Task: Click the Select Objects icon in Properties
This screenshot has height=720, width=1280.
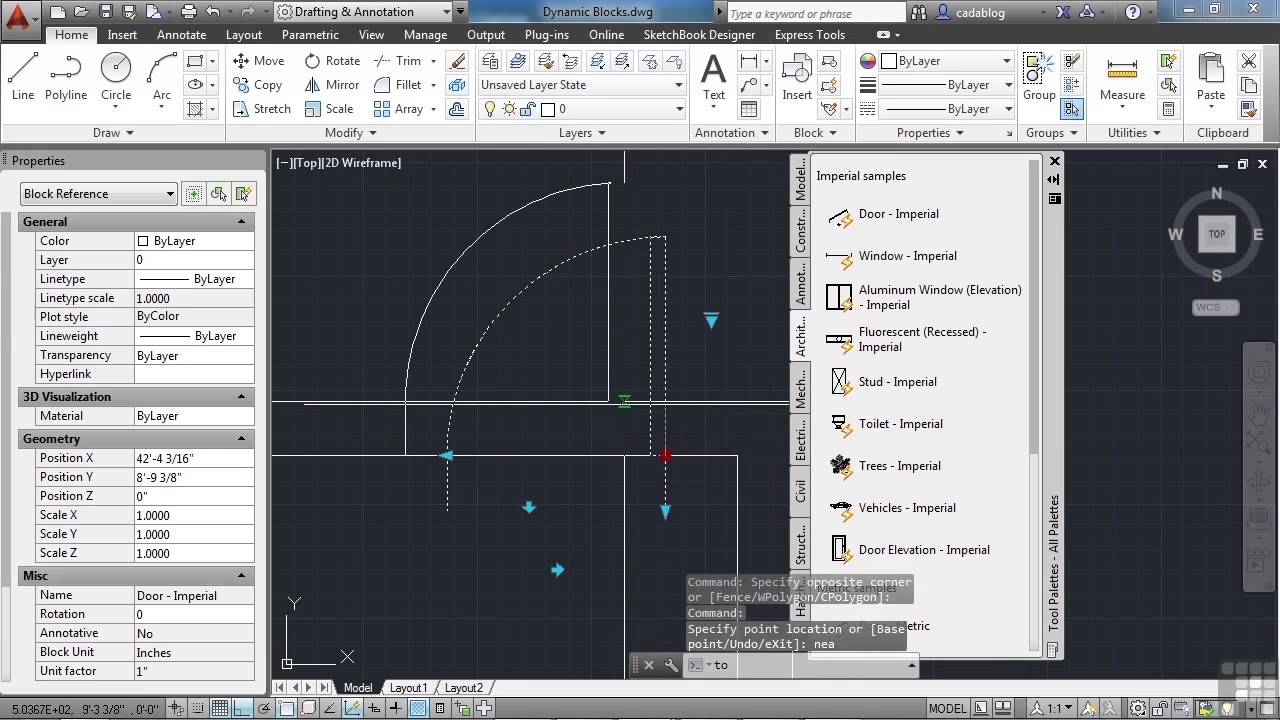Action: [x=219, y=194]
